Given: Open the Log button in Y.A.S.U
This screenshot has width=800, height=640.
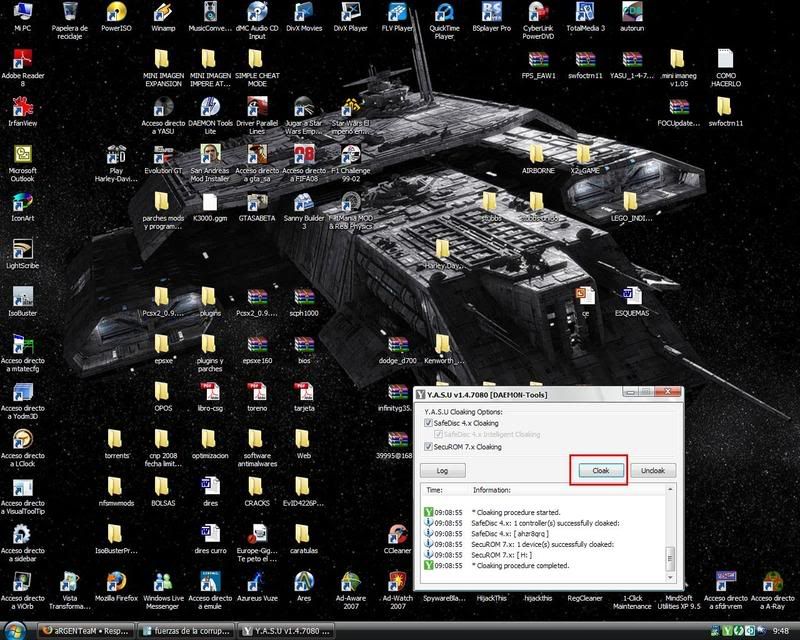Looking at the screenshot, I should point(442,471).
